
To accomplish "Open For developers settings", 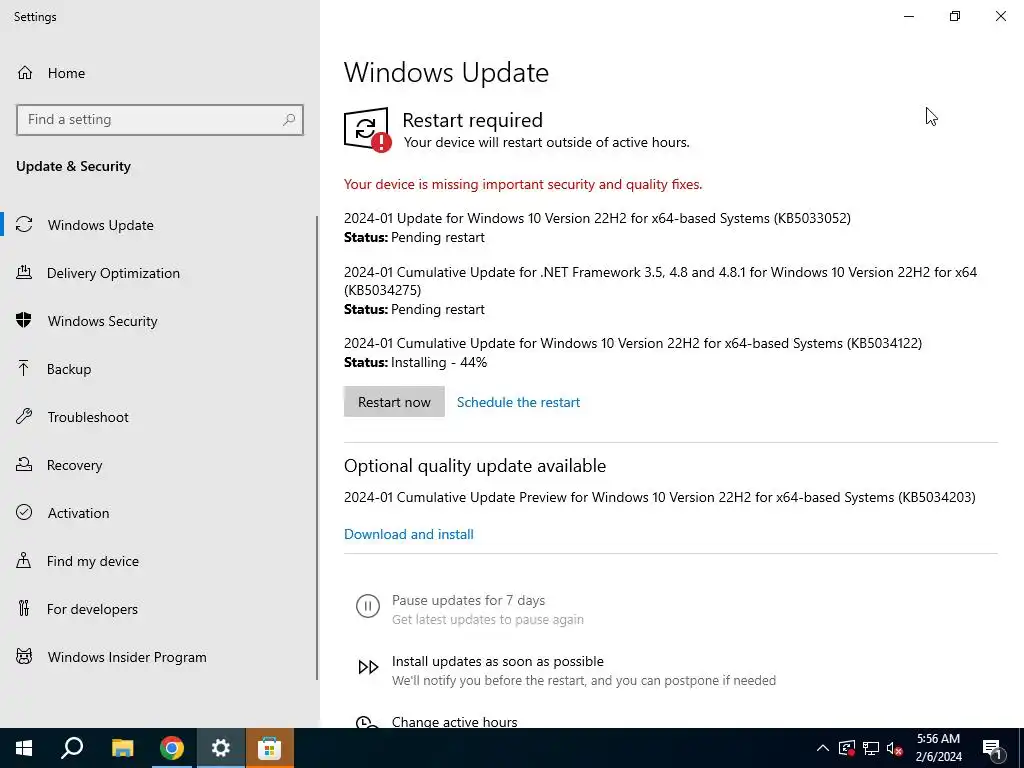I will [x=159, y=609].
